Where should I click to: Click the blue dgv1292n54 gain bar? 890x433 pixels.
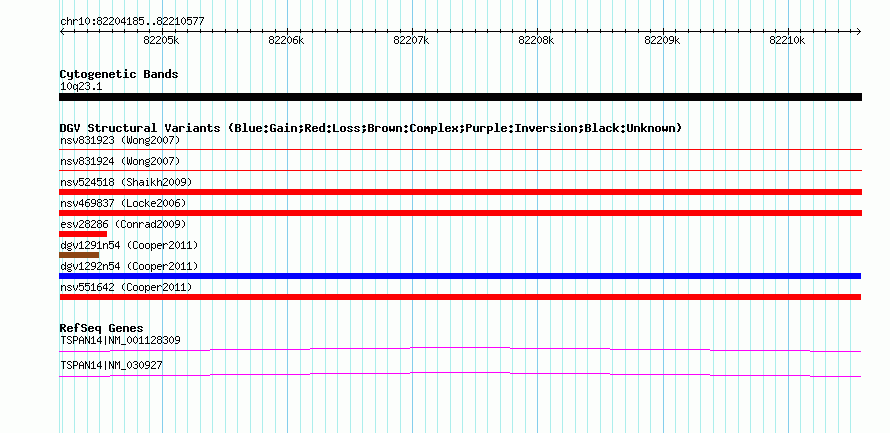(460, 276)
